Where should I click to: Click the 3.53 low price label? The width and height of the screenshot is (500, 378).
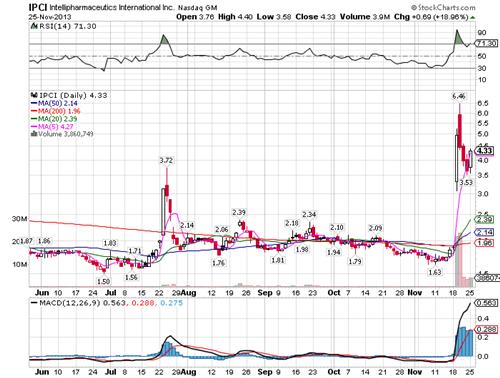pyautogui.click(x=466, y=182)
